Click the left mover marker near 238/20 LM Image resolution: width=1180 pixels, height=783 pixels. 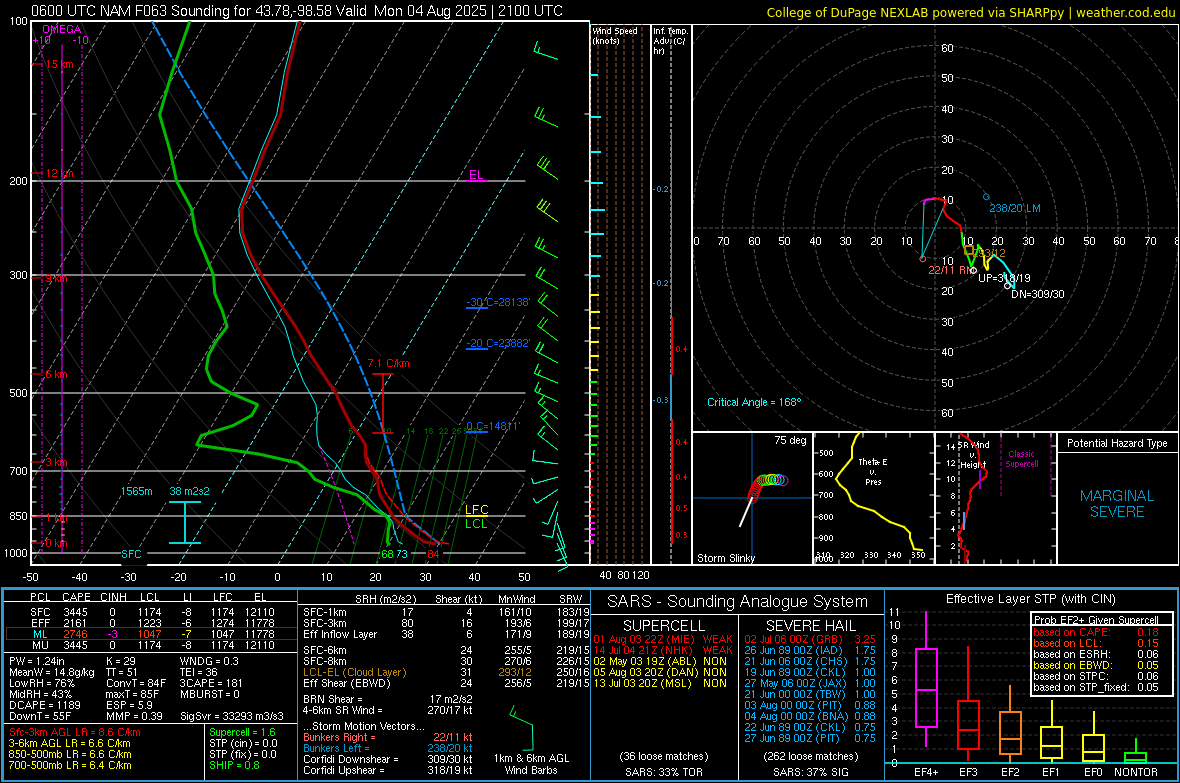(x=986, y=197)
